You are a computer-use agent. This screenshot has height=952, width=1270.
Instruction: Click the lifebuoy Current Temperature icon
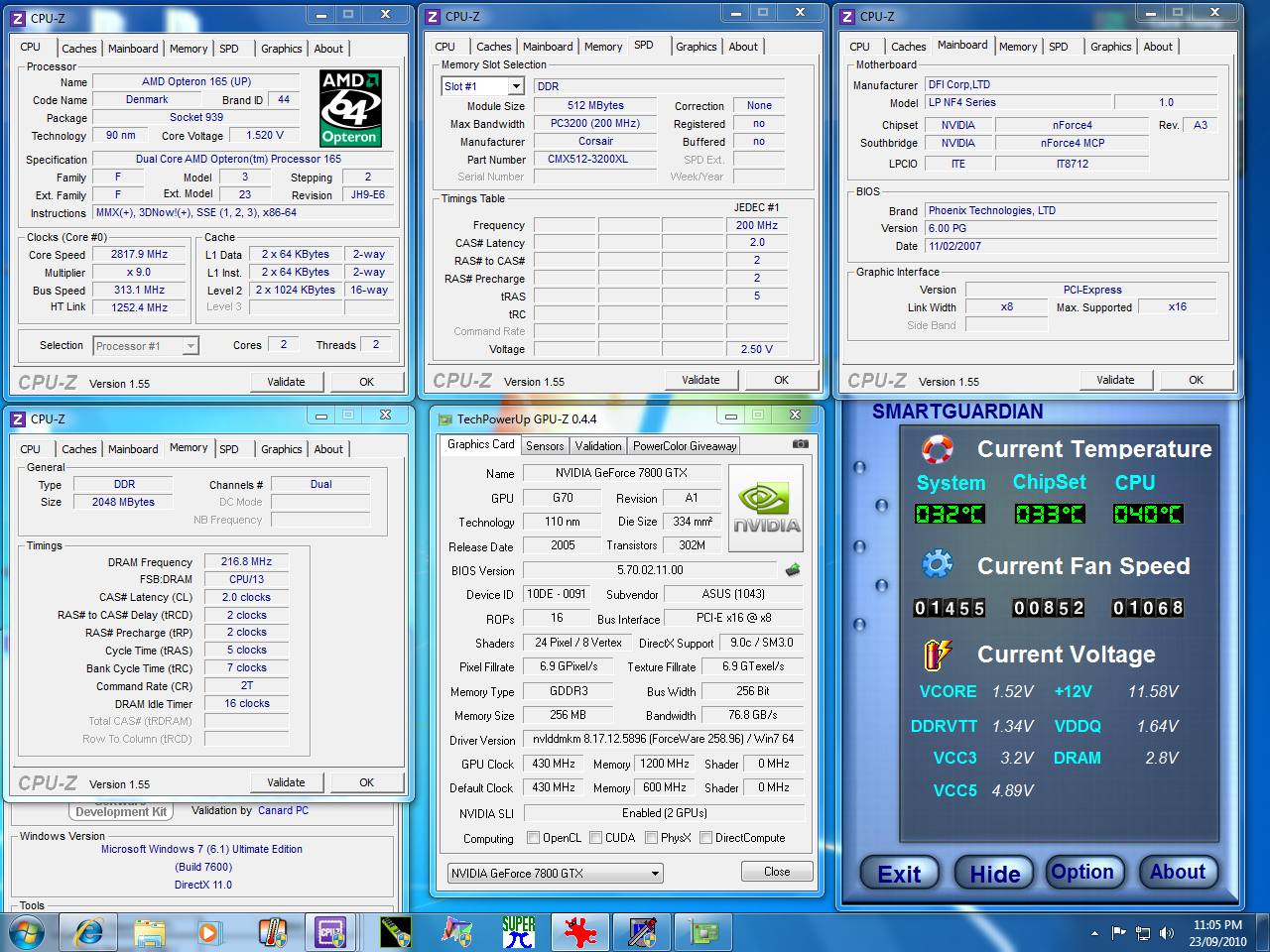coord(938,449)
